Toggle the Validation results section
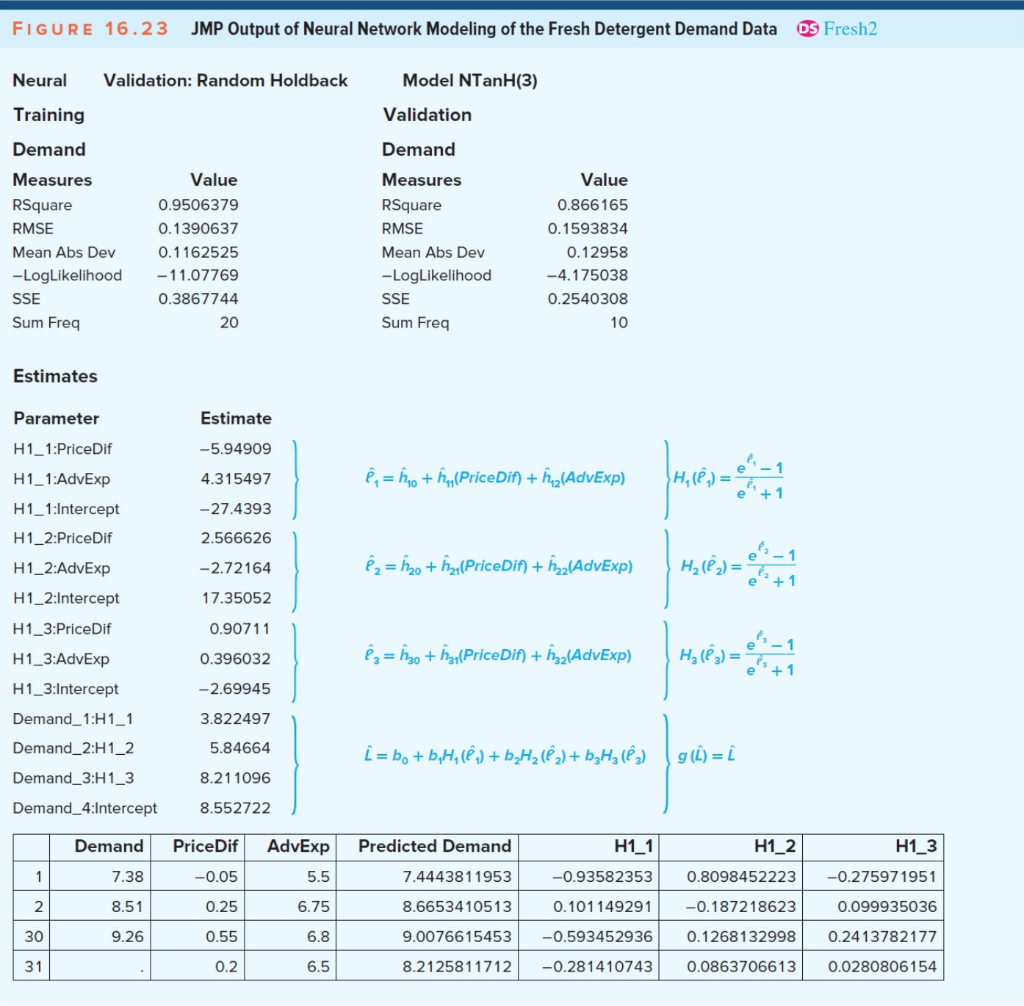The image size is (1024, 1006). coord(428,115)
